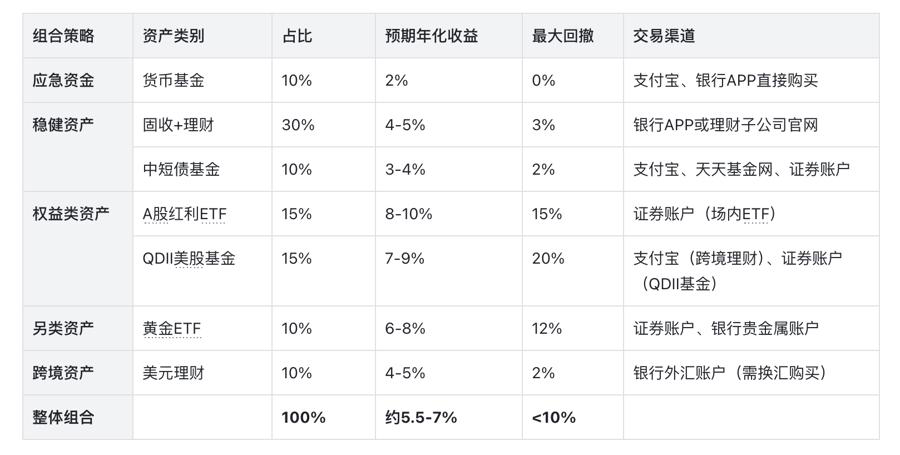Click the 组合策略 column header
Image resolution: width=900 pixels, height=455 pixels.
[63, 36]
